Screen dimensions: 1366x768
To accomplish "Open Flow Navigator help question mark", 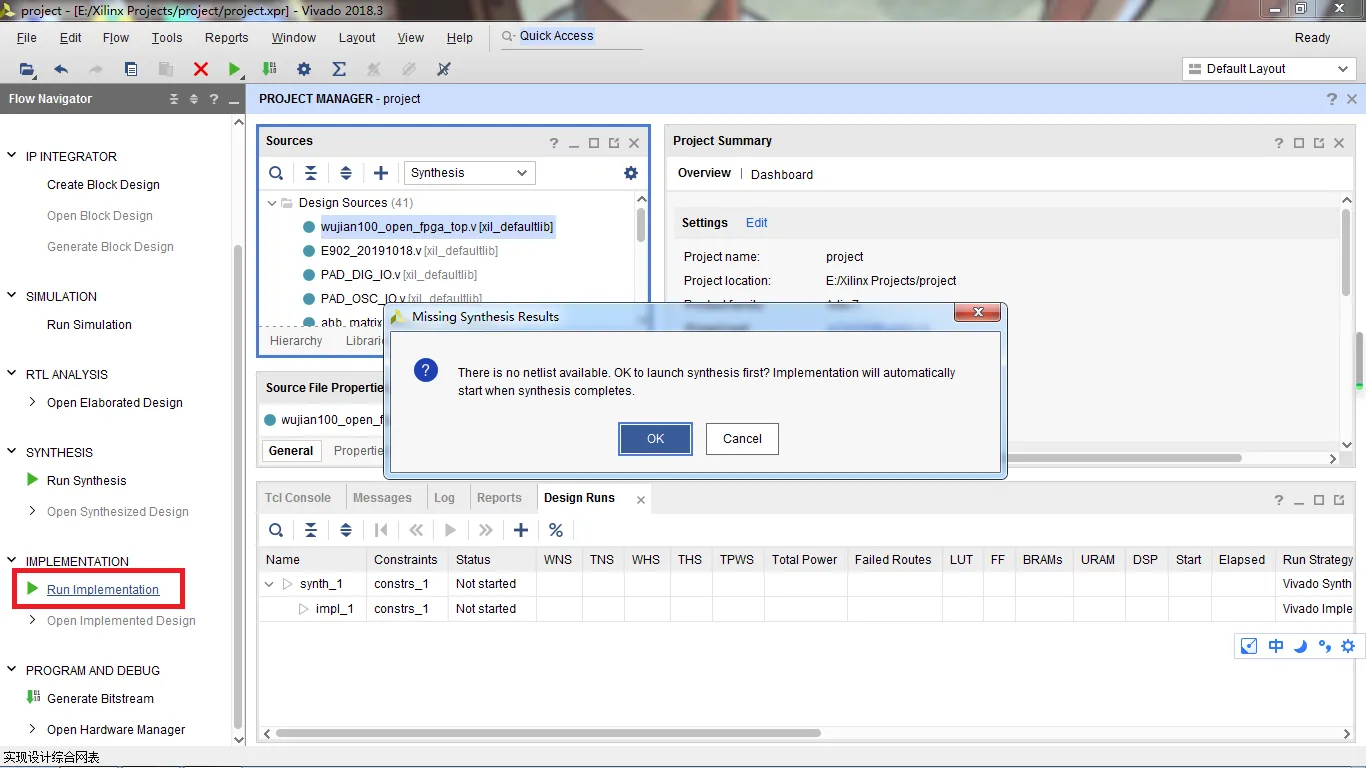I will pyautogui.click(x=213, y=99).
